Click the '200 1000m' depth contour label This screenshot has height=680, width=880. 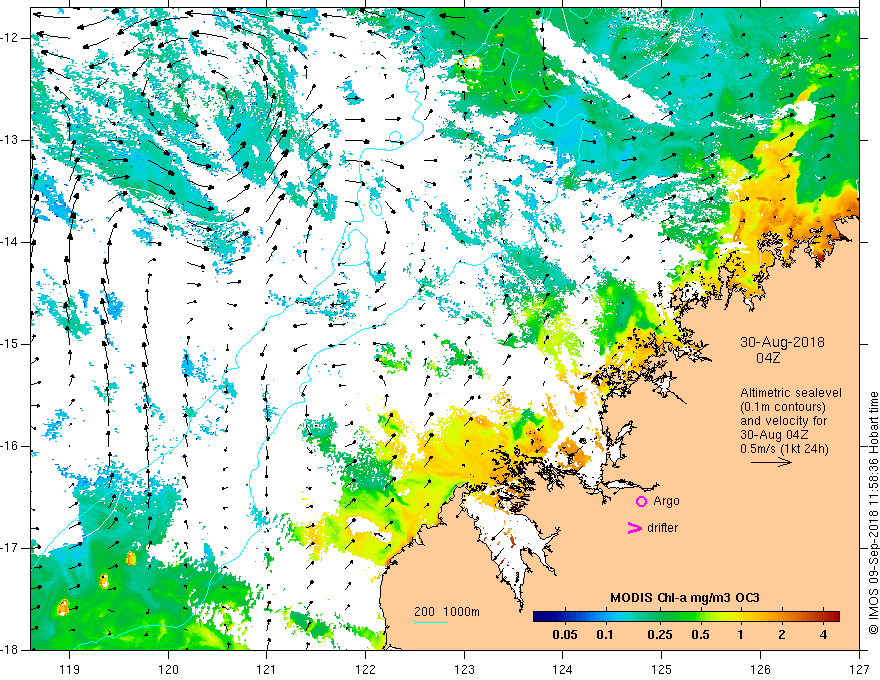(x=447, y=612)
